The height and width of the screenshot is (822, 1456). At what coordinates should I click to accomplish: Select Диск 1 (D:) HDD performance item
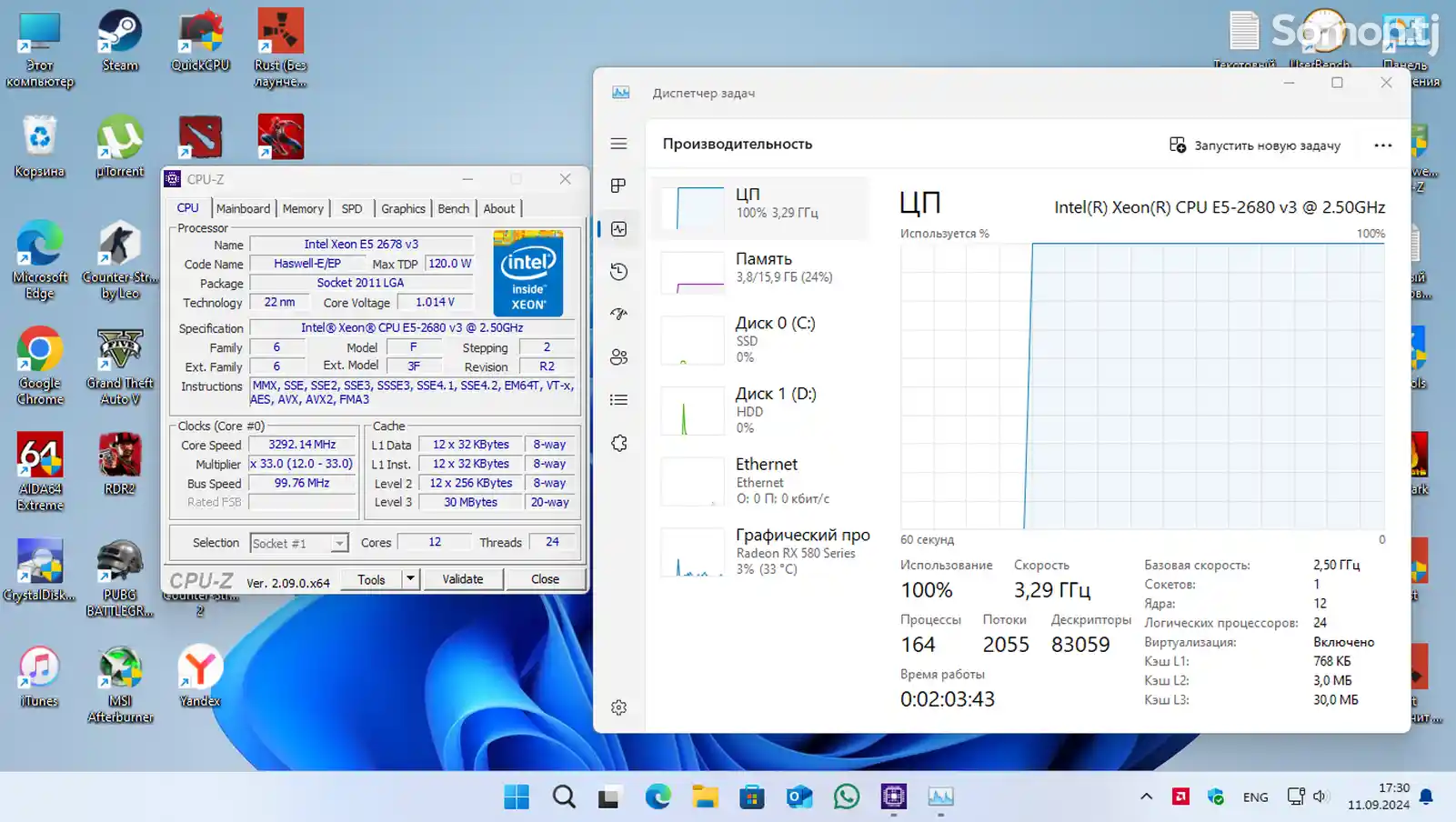(x=761, y=410)
